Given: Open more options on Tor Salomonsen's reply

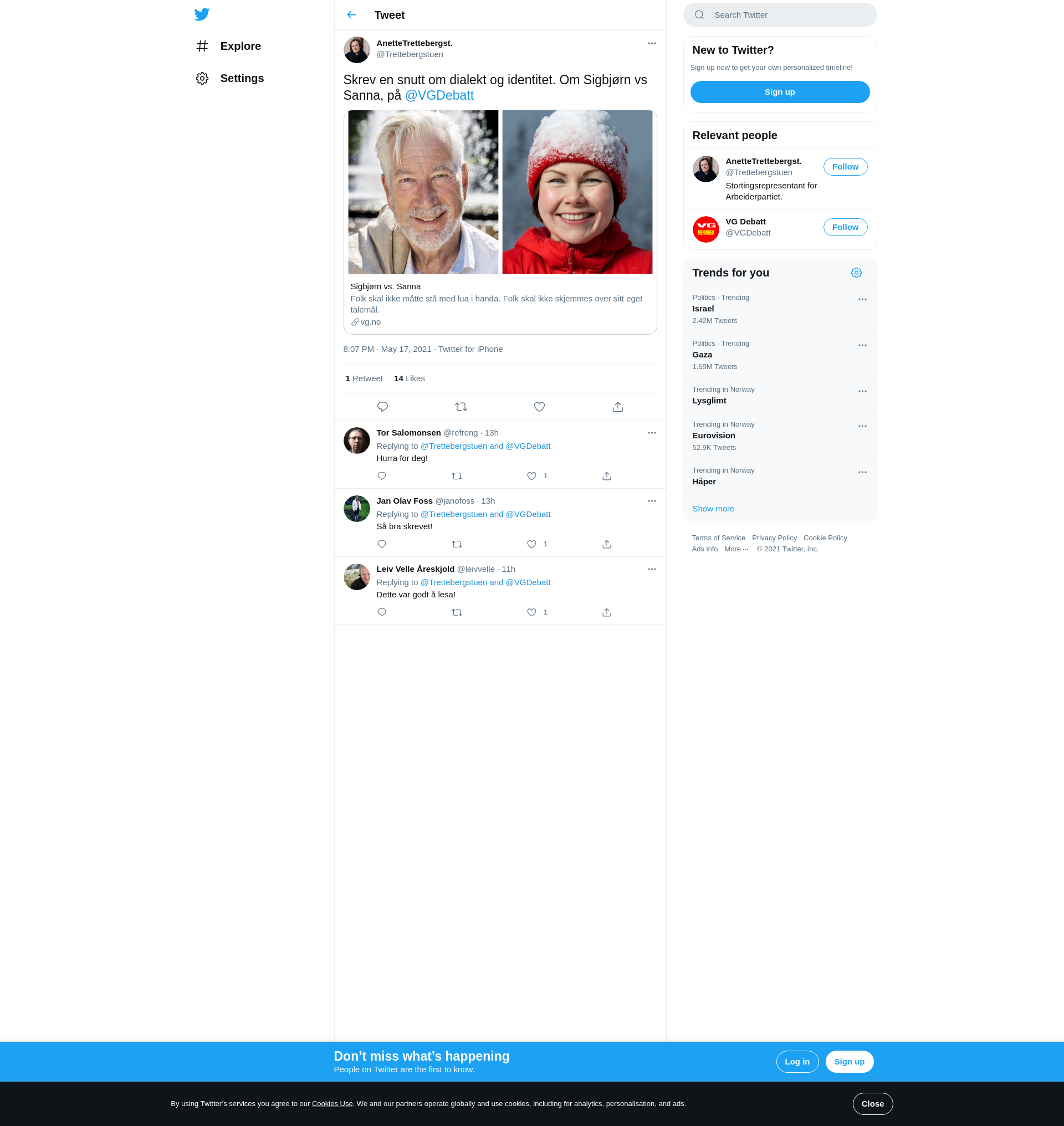Looking at the screenshot, I should 652,433.
